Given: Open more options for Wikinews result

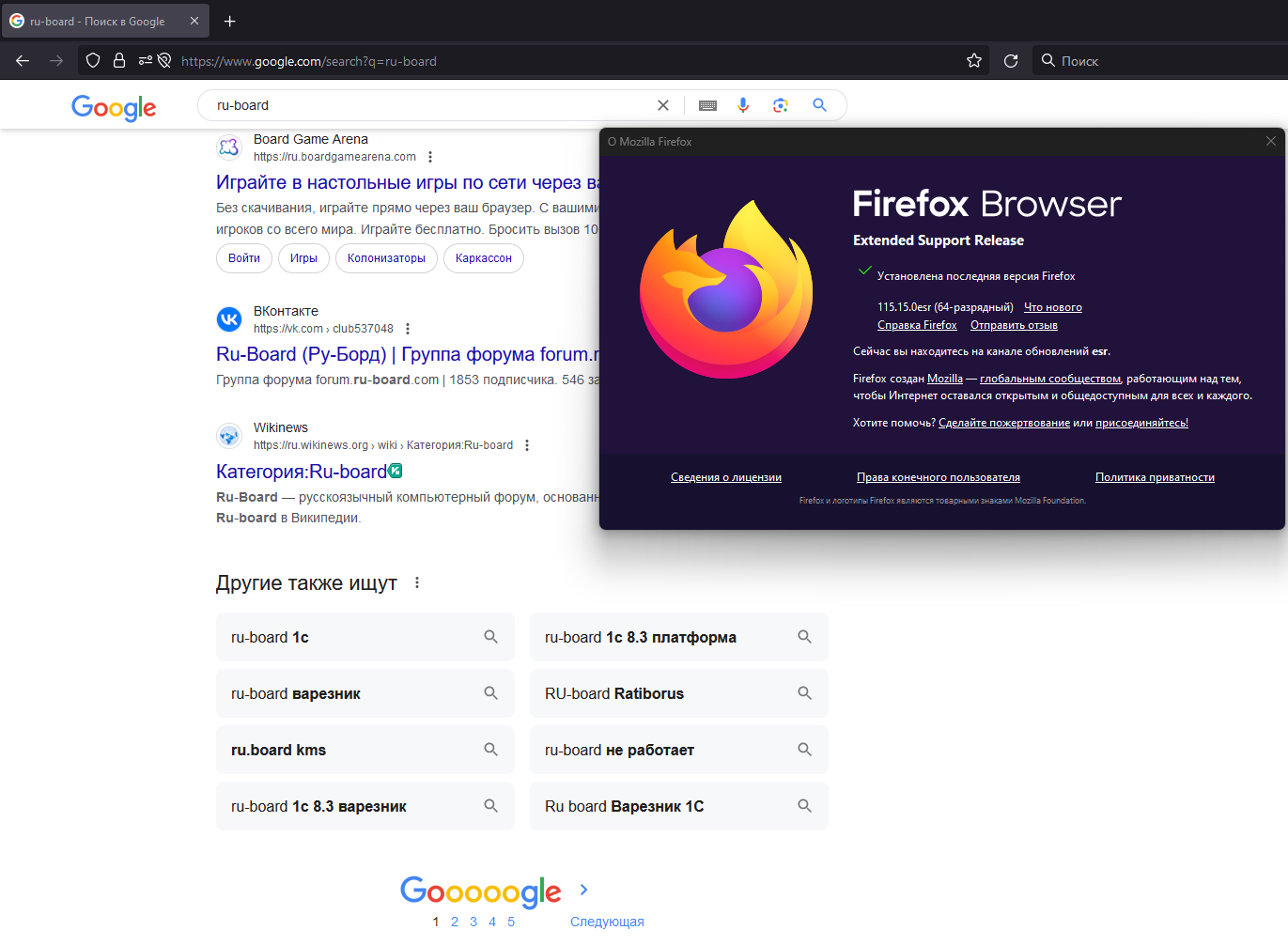Looking at the screenshot, I should point(527,445).
